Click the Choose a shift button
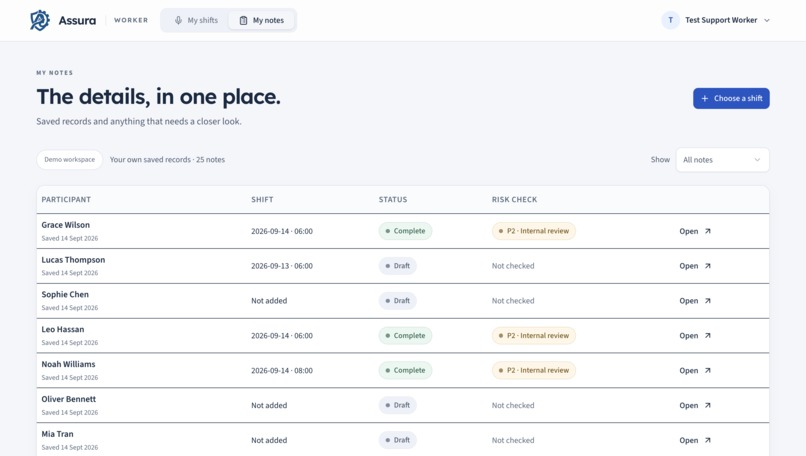The width and height of the screenshot is (806, 456). coord(731,98)
